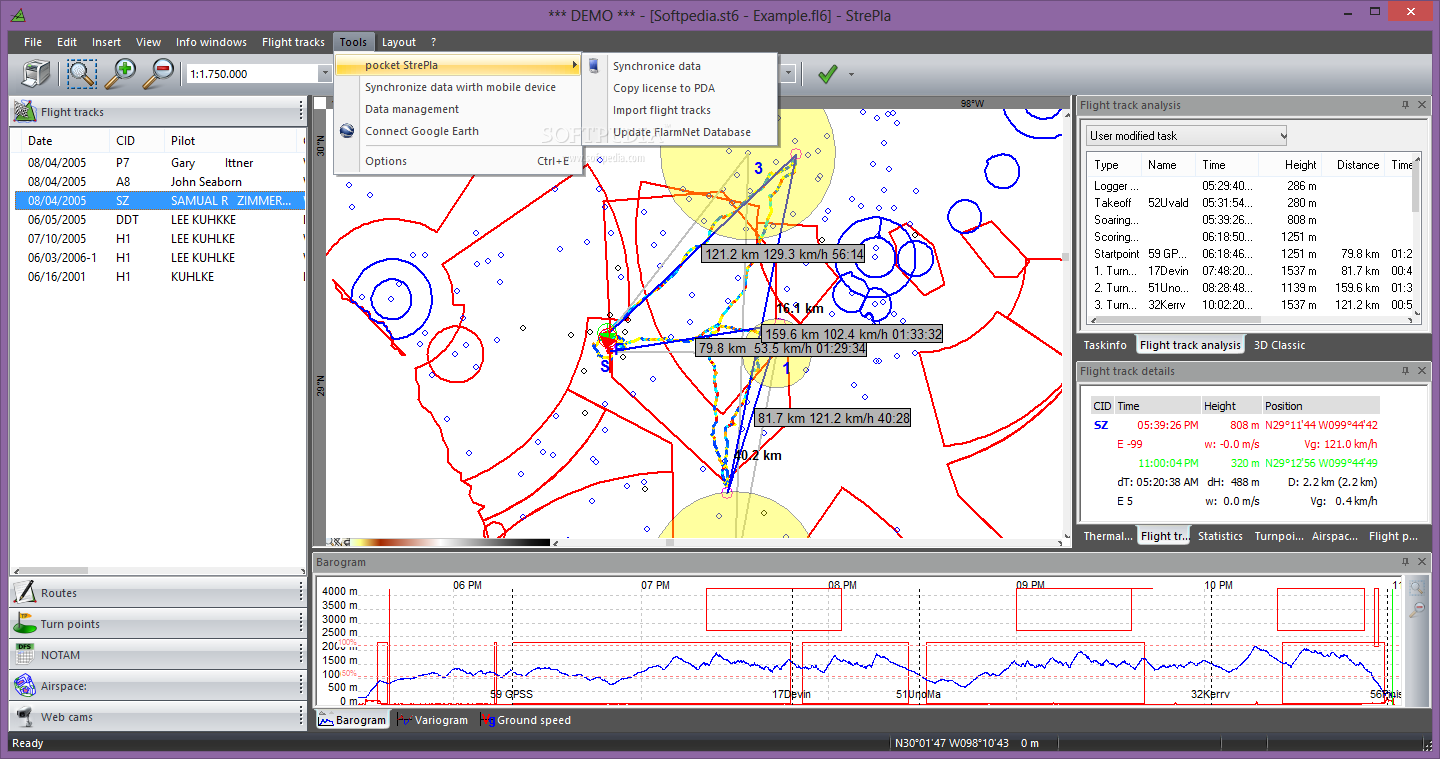
Task: Select the zoom window magnifier tool
Action: coord(81,73)
